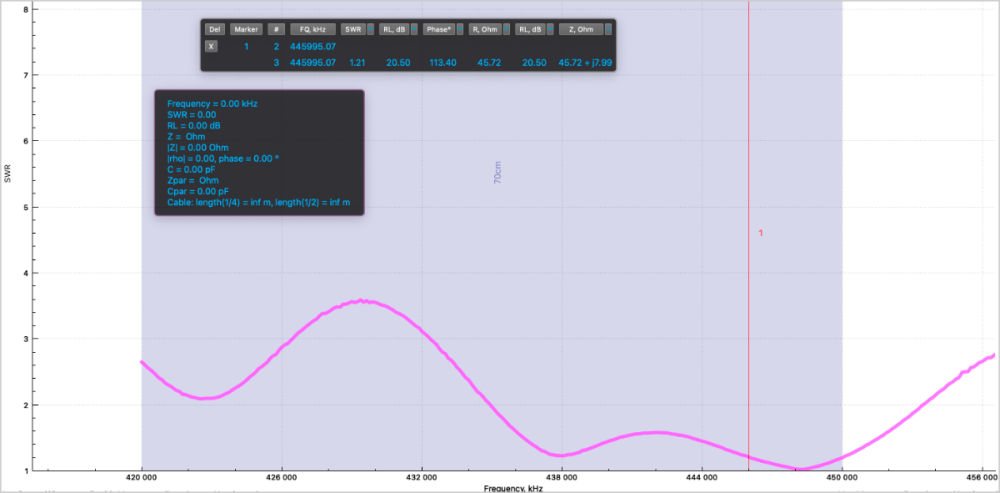Select frequency 445995.07 in table row 2

(312, 46)
